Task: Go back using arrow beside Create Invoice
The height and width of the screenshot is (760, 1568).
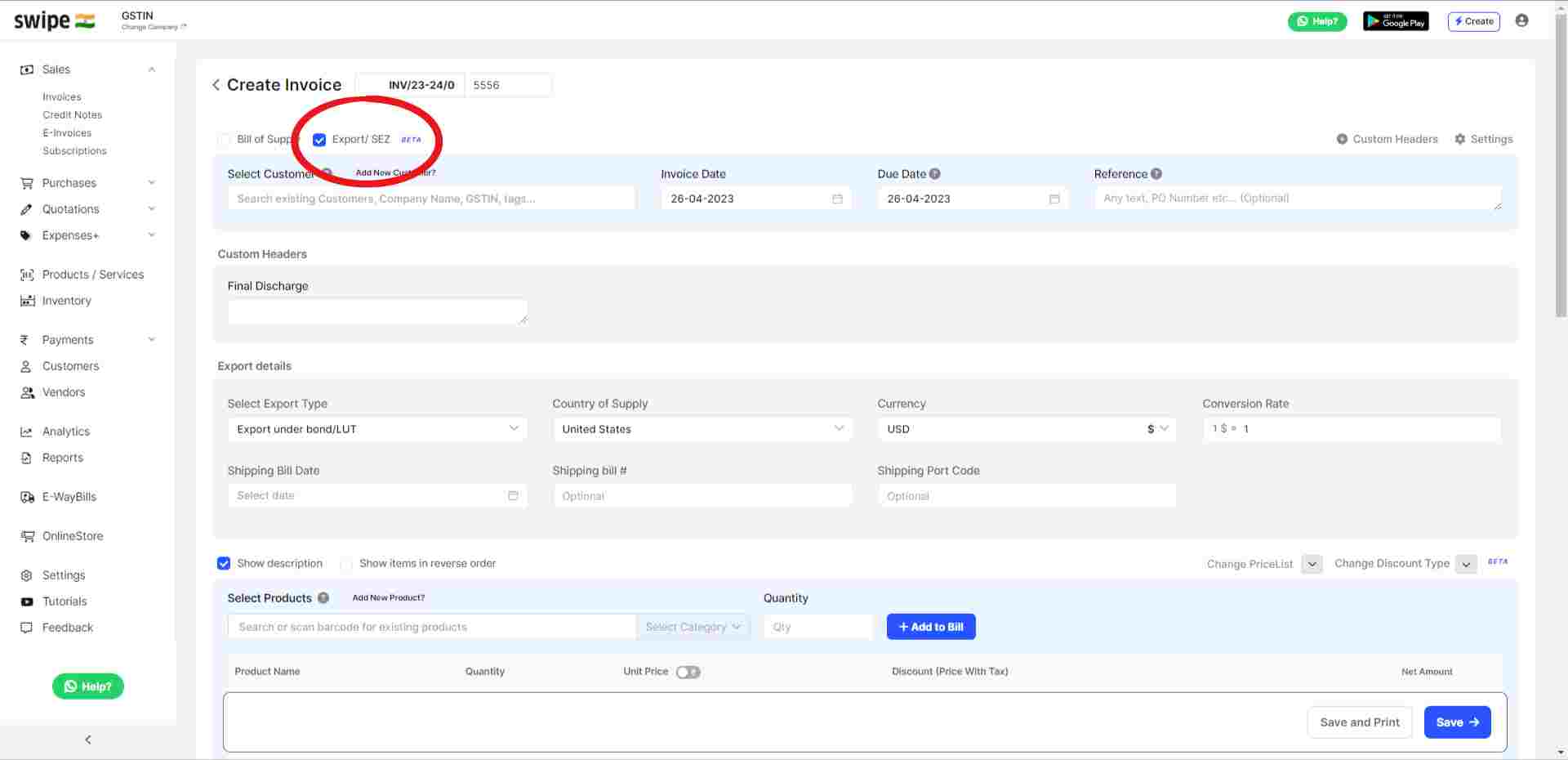Action: point(216,85)
